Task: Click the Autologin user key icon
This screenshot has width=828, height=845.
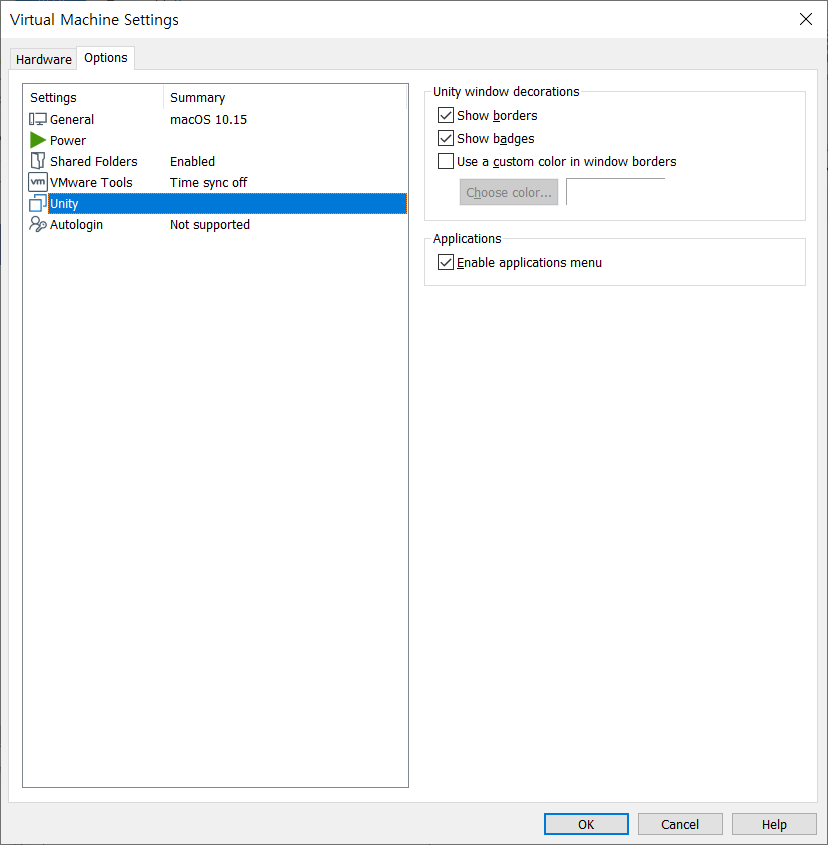Action: (x=38, y=224)
